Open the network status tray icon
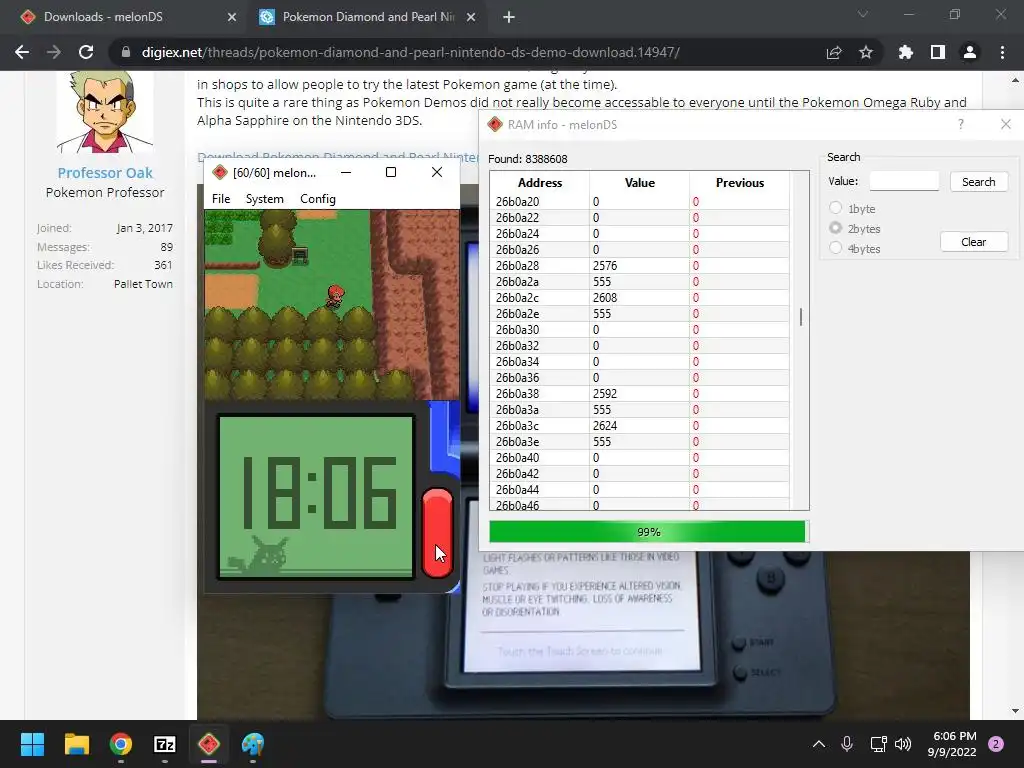Image resolution: width=1024 pixels, height=768 pixels. 878,744
